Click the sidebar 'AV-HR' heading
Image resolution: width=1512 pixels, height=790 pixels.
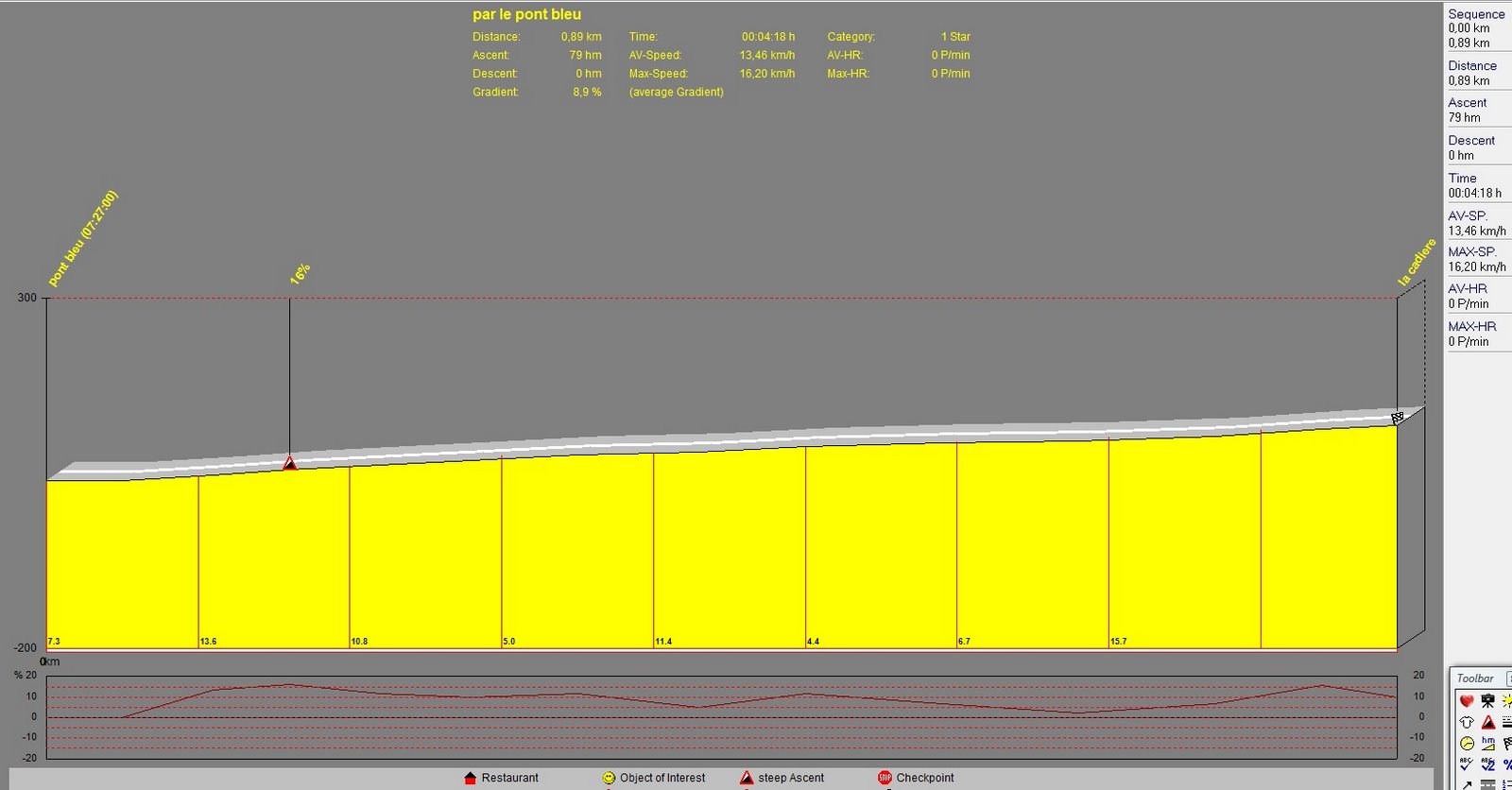1468,288
